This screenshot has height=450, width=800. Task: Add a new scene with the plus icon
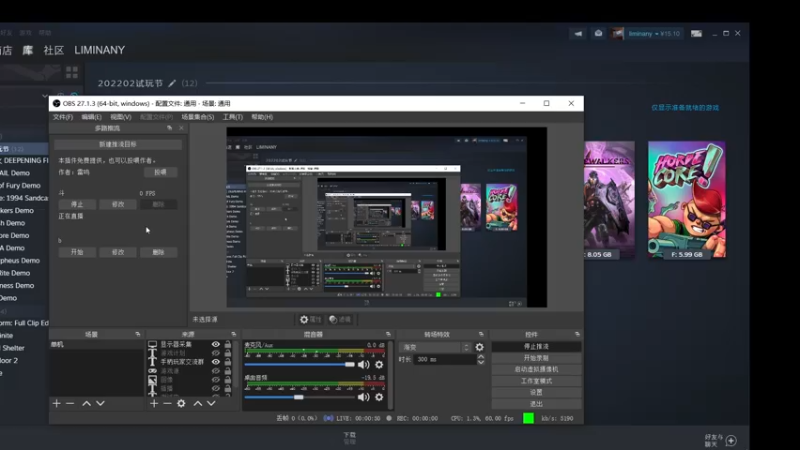57,404
